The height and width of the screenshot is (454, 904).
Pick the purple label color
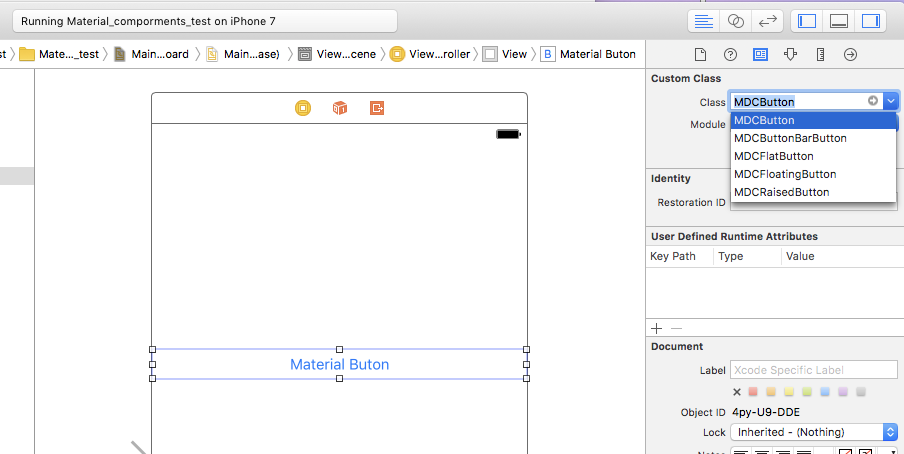(843, 392)
